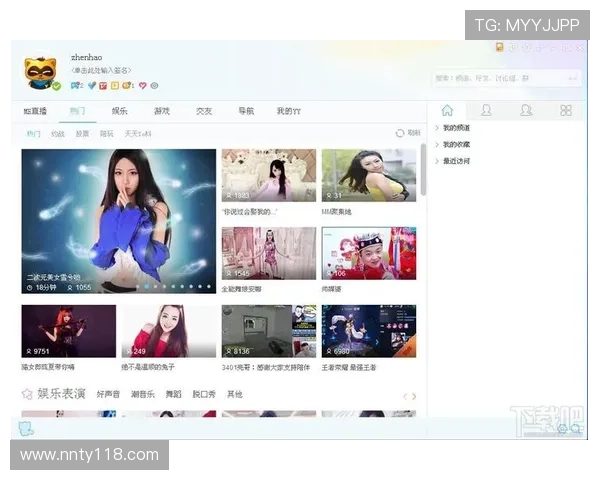Click the pink heart icon in profile row
Viewport: 600px width, 480px height.
pyautogui.click(x=143, y=86)
